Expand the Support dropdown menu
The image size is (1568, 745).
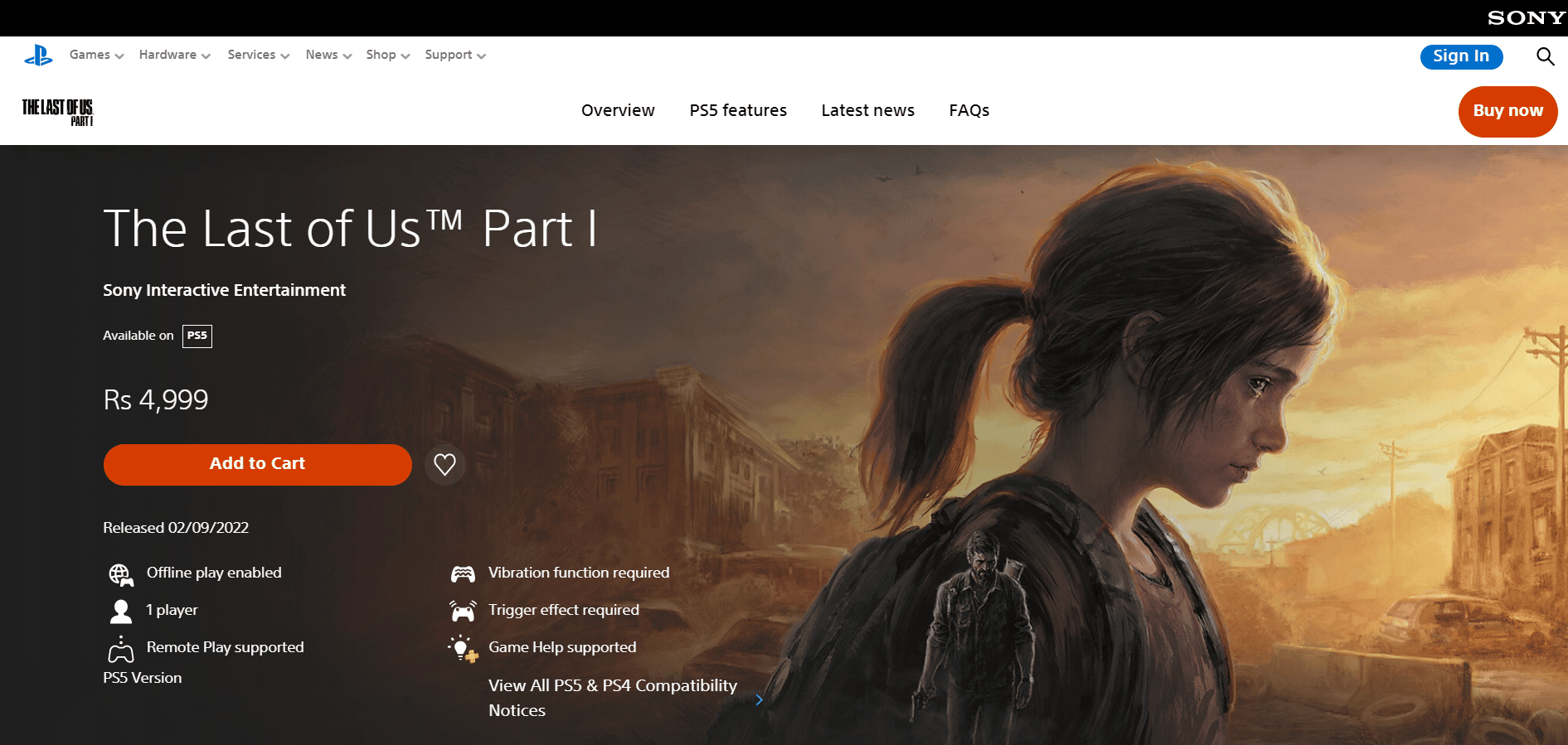tap(455, 55)
